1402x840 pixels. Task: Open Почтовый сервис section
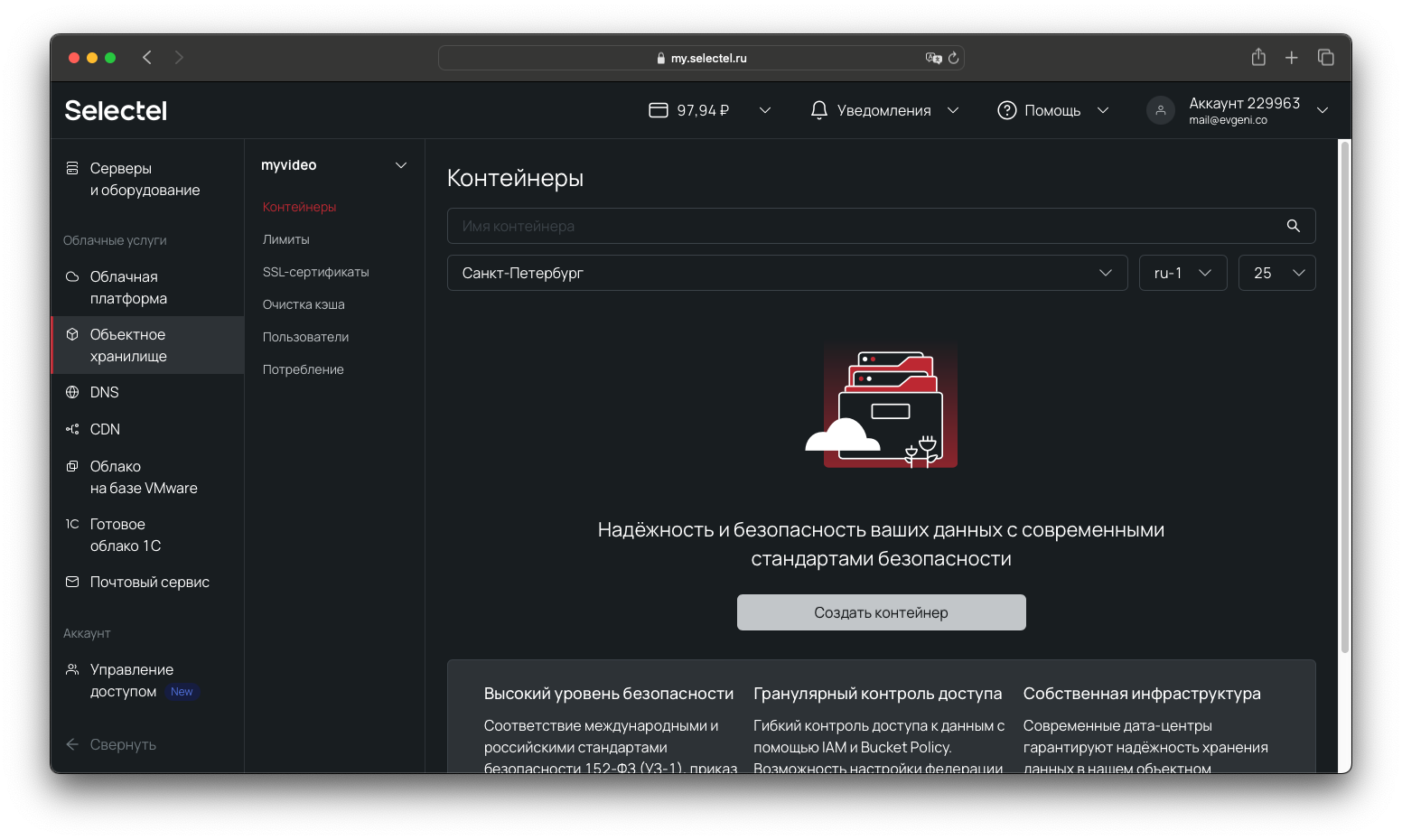[147, 582]
